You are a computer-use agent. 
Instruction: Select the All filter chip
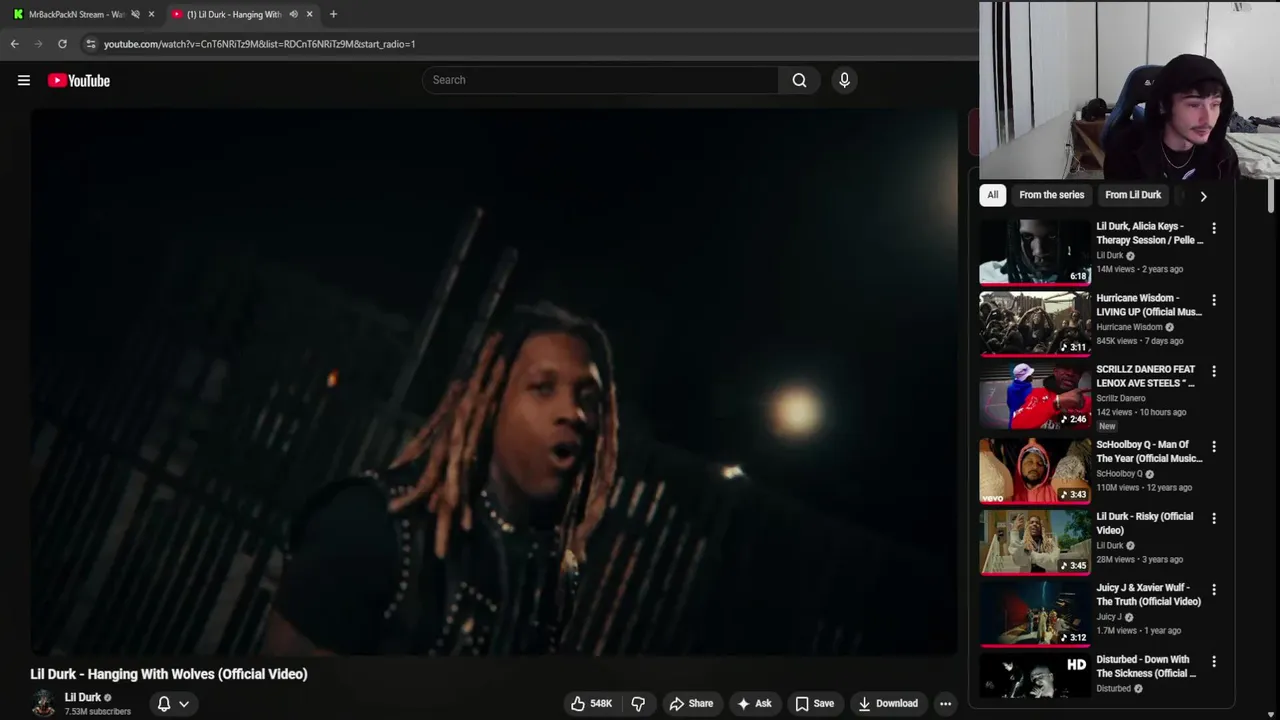coord(993,195)
